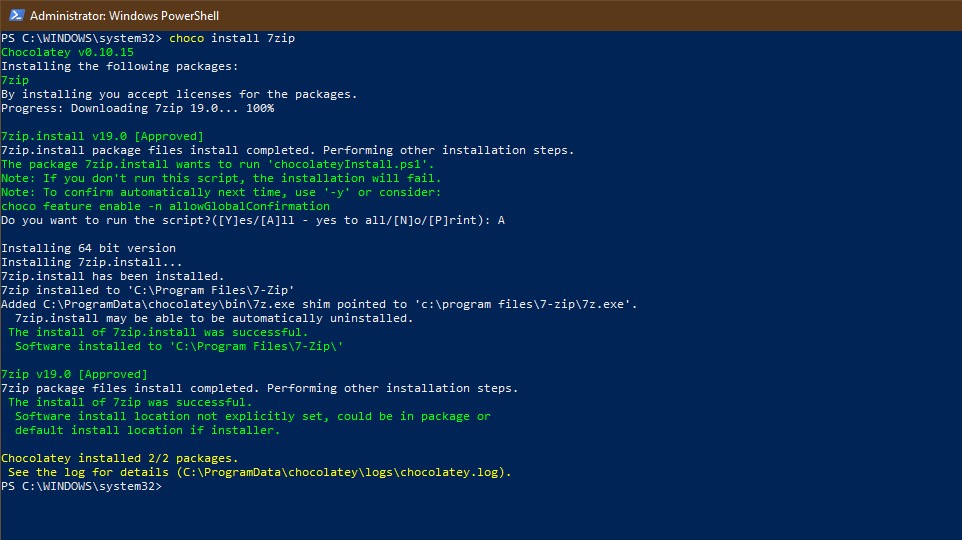The width and height of the screenshot is (962, 540).
Task: Click the 'Software installed to' 7-Zip path line
Action: pyautogui.click(x=179, y=346)
